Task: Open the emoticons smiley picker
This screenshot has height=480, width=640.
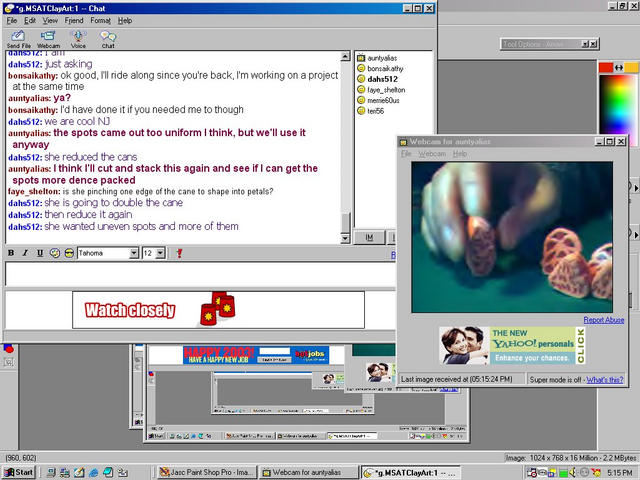Action: pos(69,253)
